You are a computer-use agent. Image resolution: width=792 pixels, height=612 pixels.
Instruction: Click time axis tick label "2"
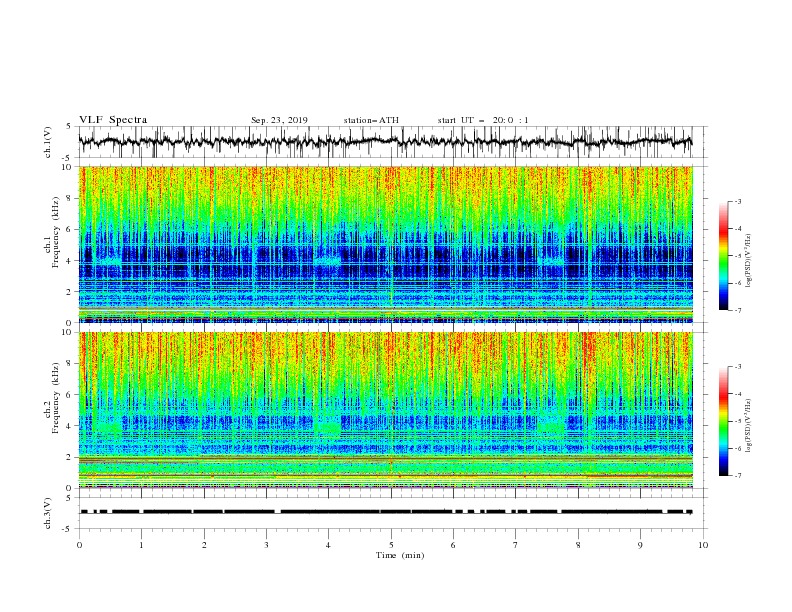point(204,545)
